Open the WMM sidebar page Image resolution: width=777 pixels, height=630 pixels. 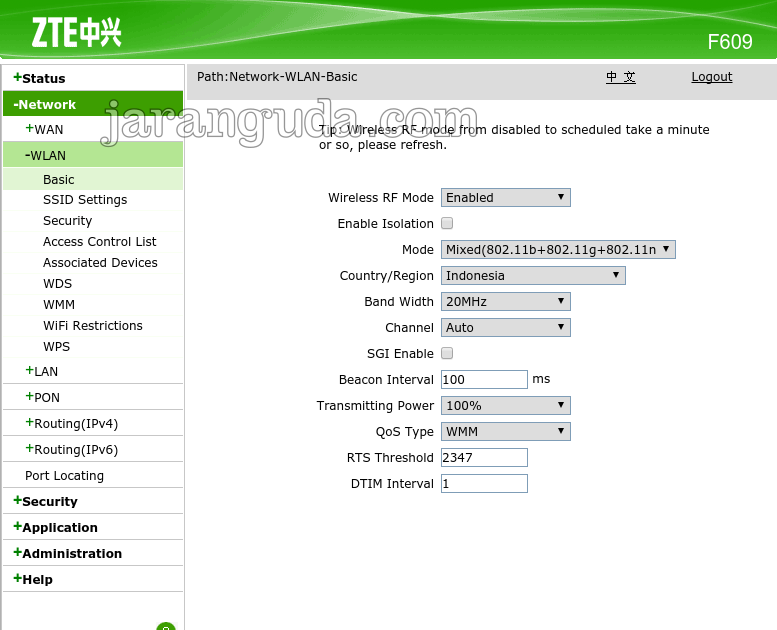[58, 304]
